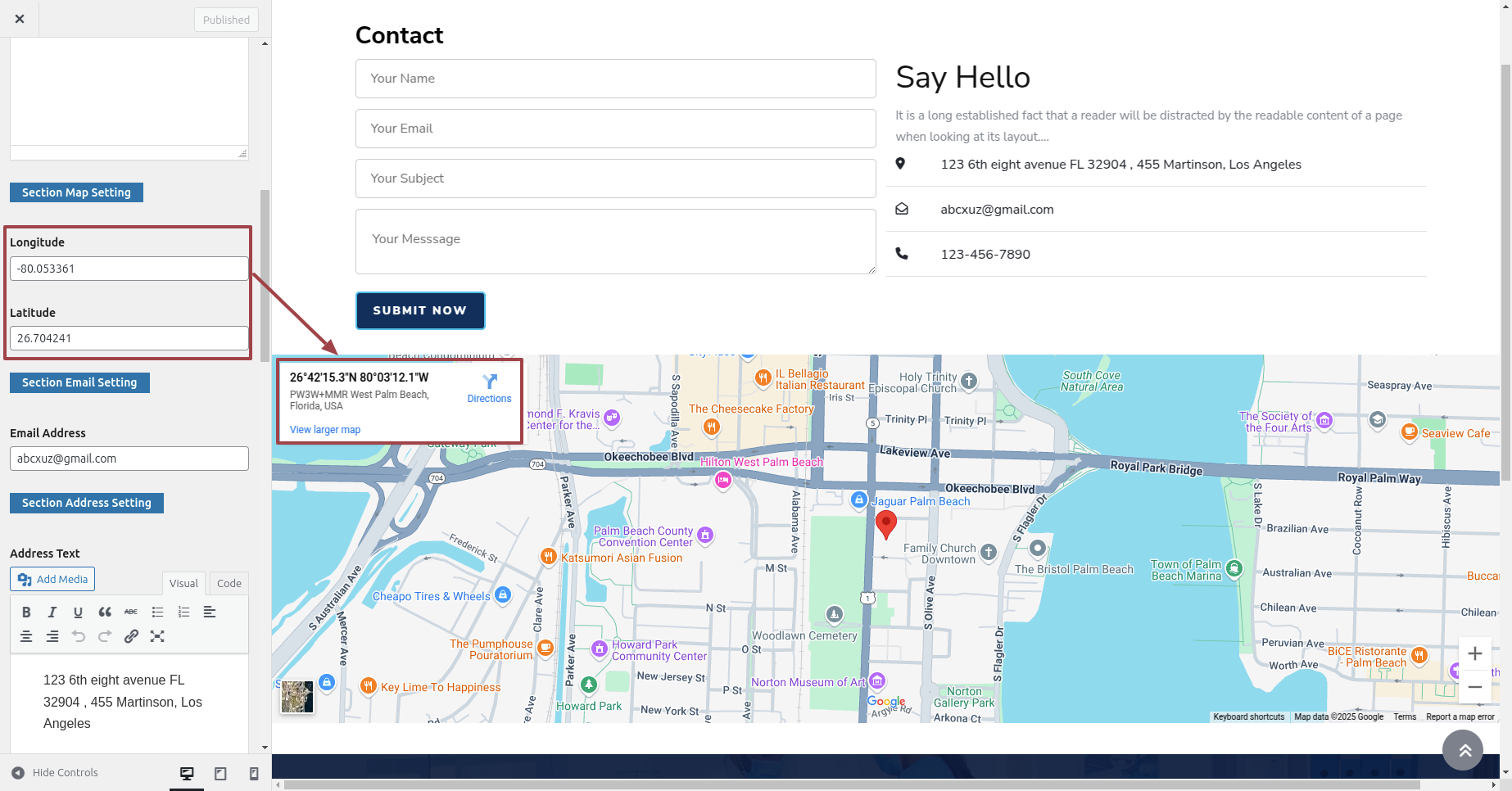Open Section Address Setting heading
Image resolution: width=1512 pixels, height=791 pixels.
87,503
